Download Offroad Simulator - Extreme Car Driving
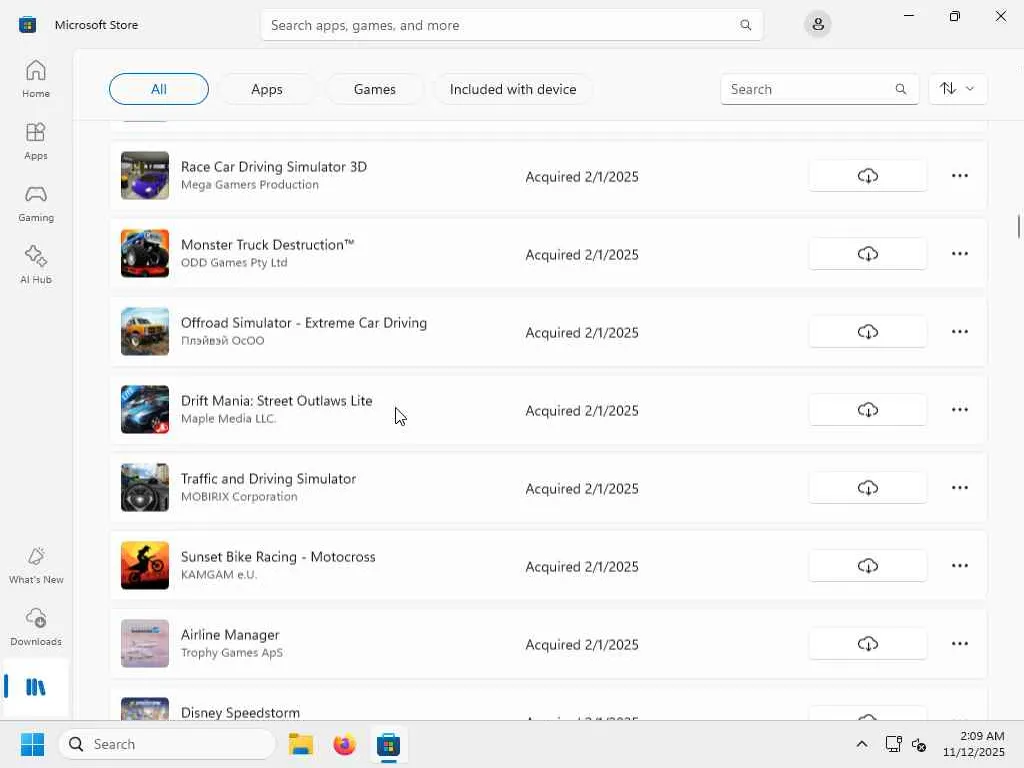The image size is (1024, 768). tap(867, 332)
